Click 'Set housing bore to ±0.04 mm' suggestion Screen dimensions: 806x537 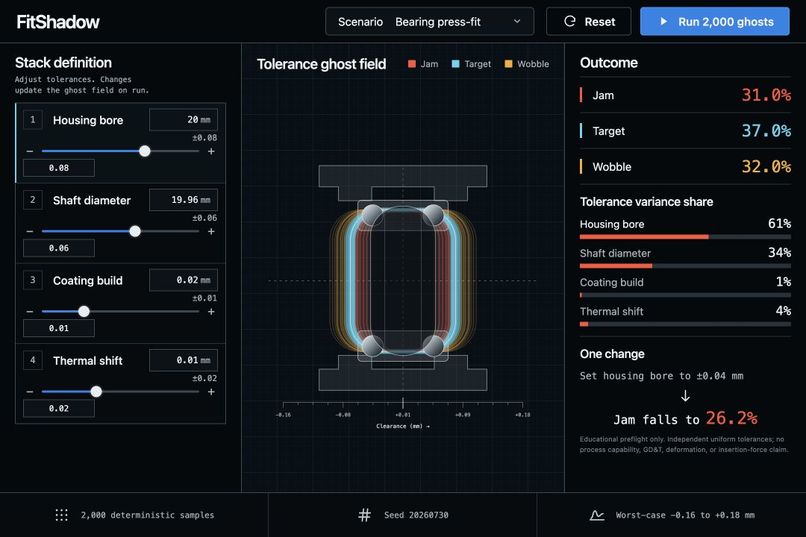point(662,376)
